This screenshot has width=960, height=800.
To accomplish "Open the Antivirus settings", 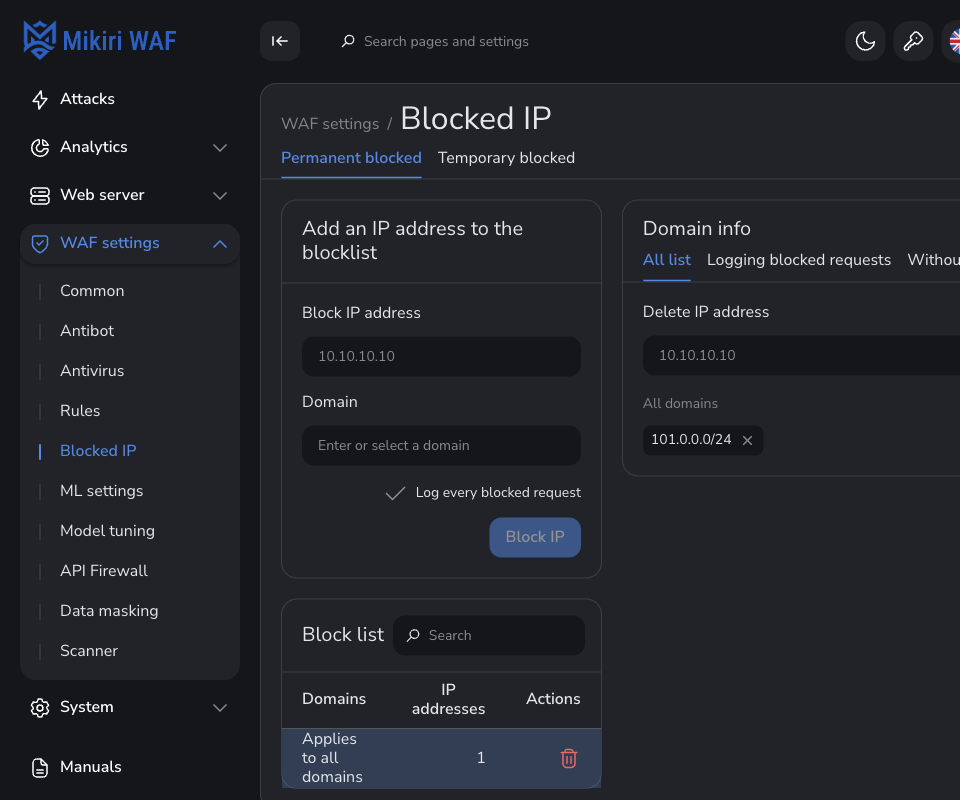I will pyautogui.click(x=92, y=371).
